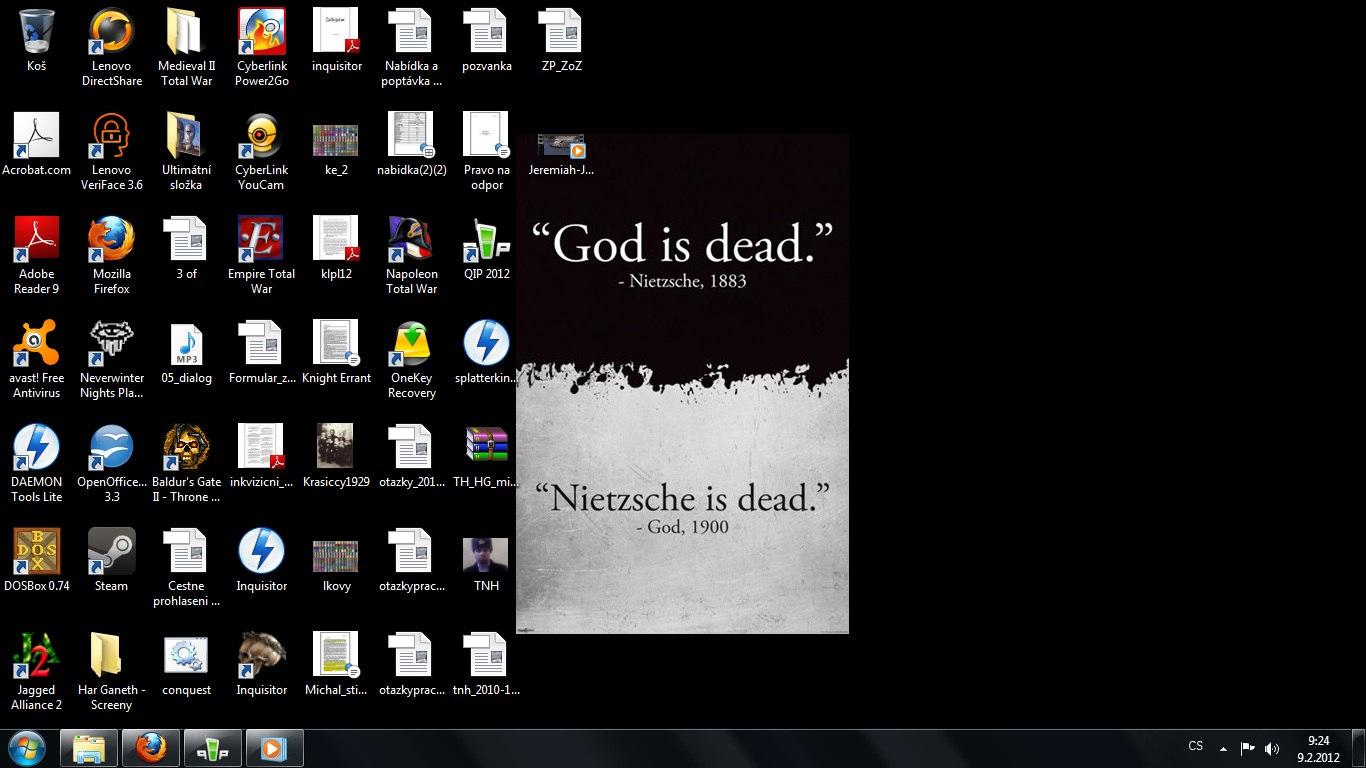Open Windows Explorer from the taskbar
This screenshot has height=768, width=1366.
click(89, 748)
